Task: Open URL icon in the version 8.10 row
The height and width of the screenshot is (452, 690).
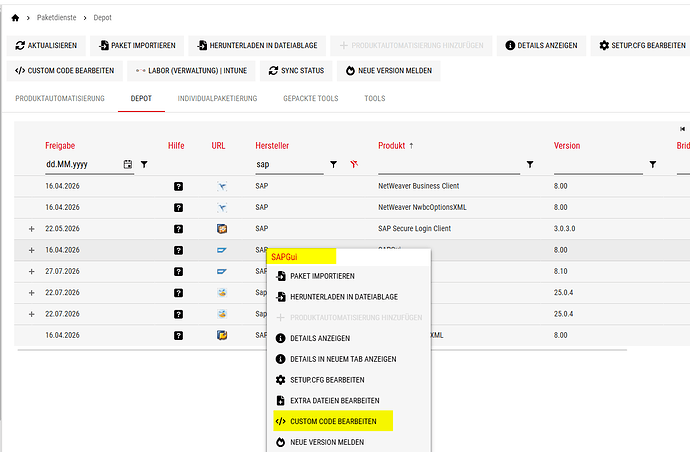Action: 222,272
